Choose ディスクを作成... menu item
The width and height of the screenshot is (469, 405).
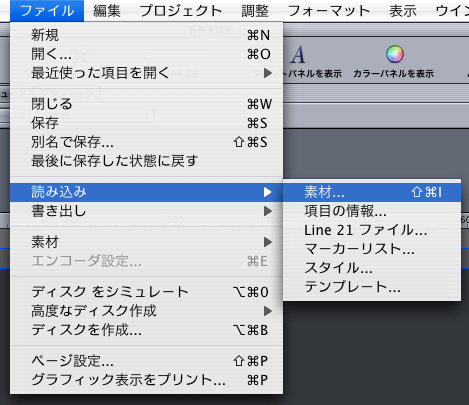click(x=147, y=330)
